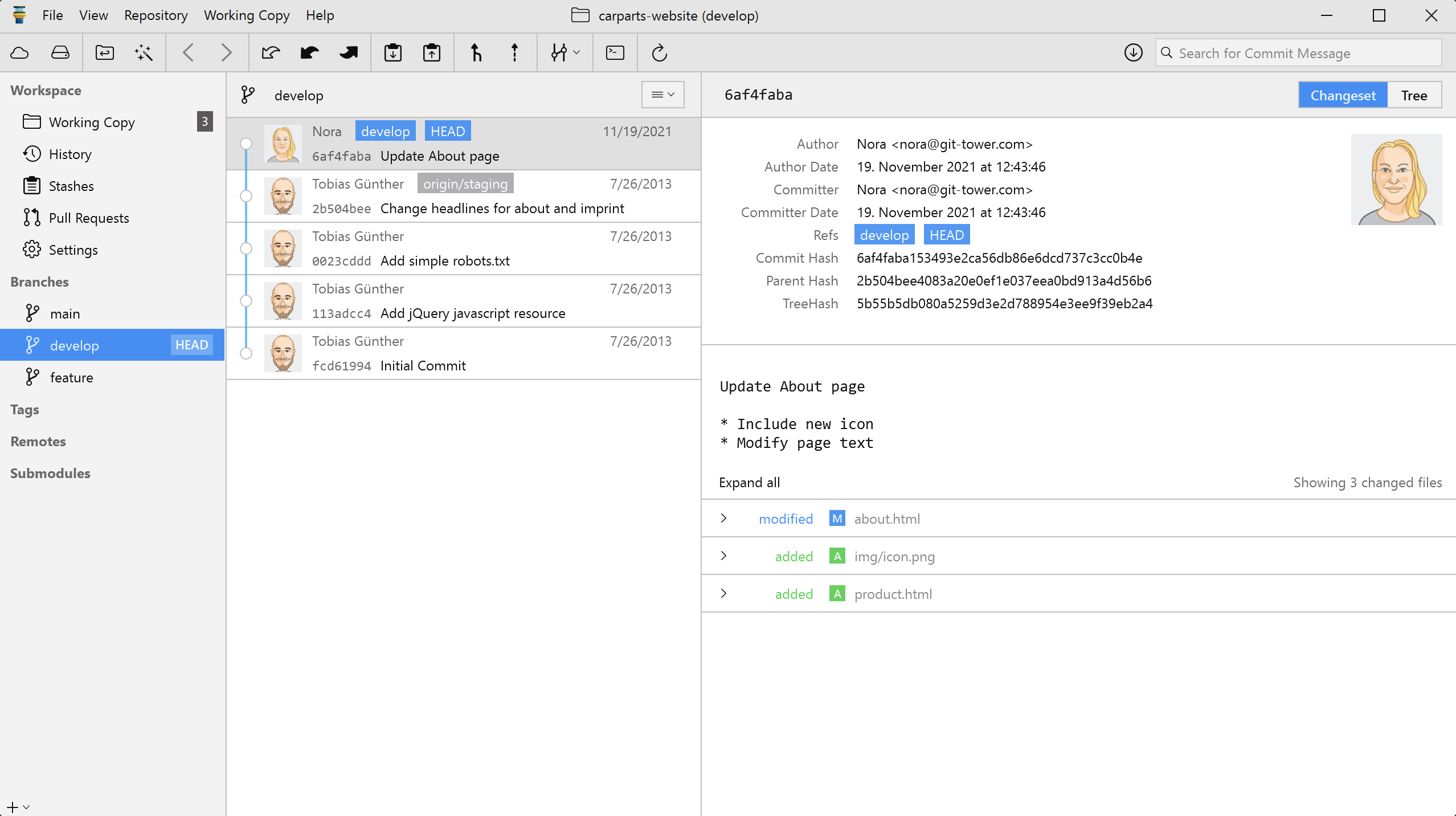Switch to Changeset view
This screenshot has width=1456, height=816.
(x=1343, y=95)
